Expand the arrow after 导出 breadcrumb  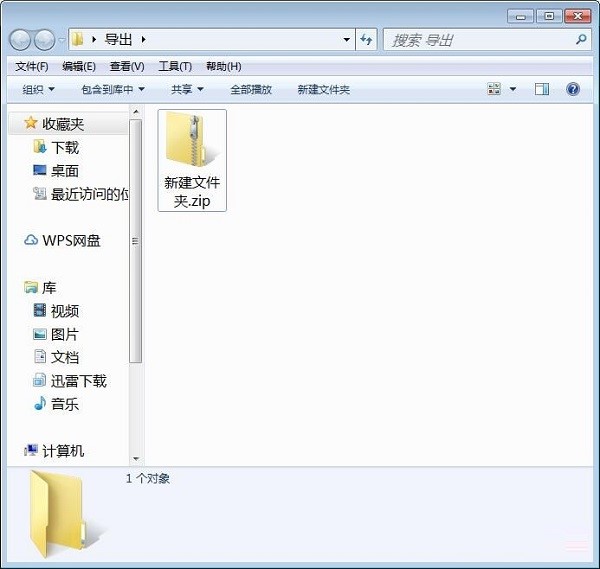(x=143, y=39)
